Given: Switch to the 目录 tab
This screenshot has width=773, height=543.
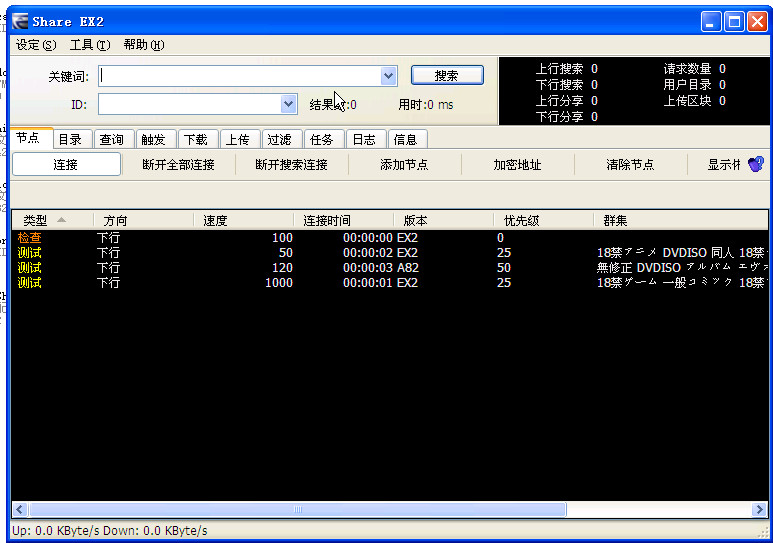Looking at the screenshot, I should tap(72, 140).
